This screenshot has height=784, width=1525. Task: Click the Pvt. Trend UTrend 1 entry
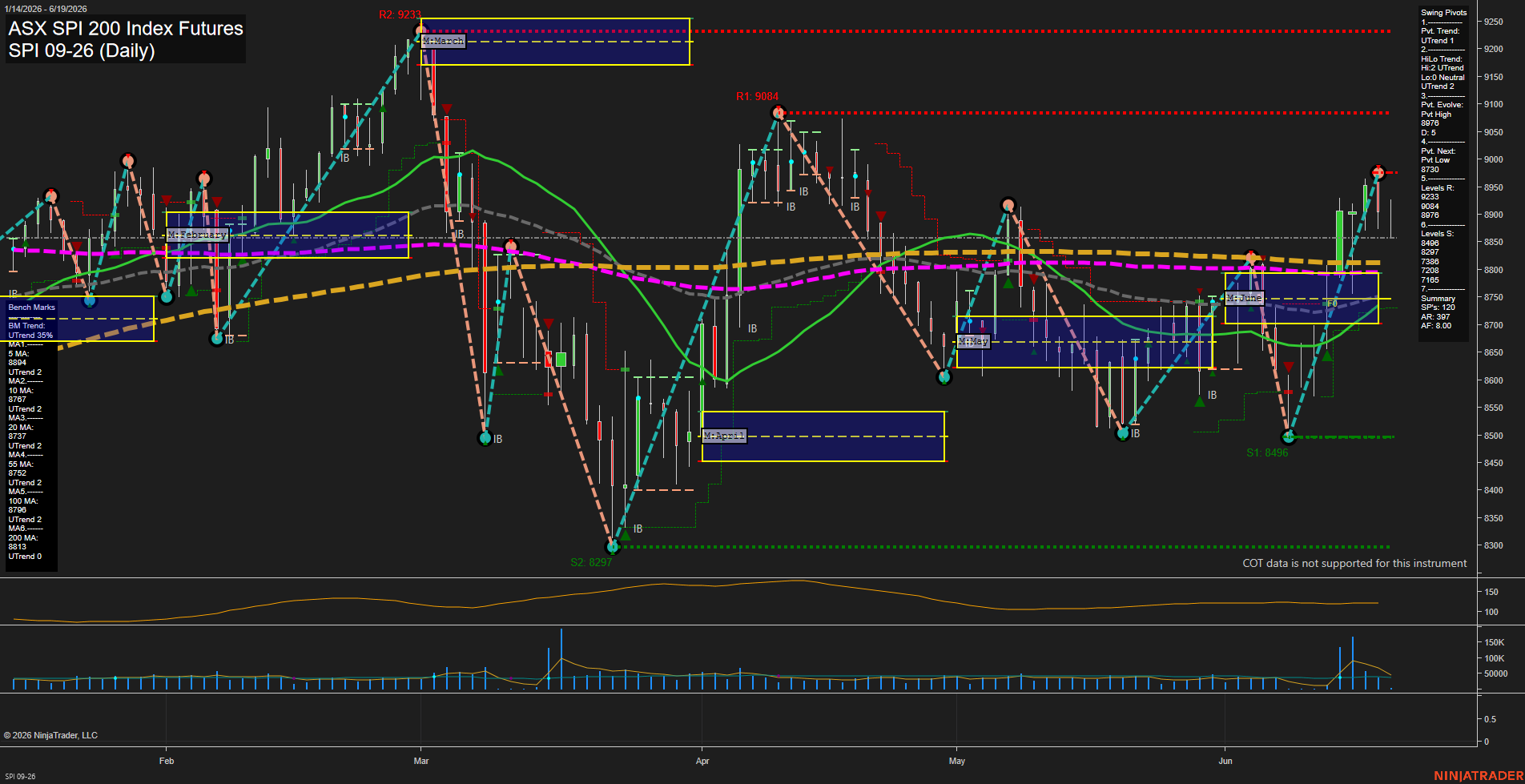[x=1440, y=36]
